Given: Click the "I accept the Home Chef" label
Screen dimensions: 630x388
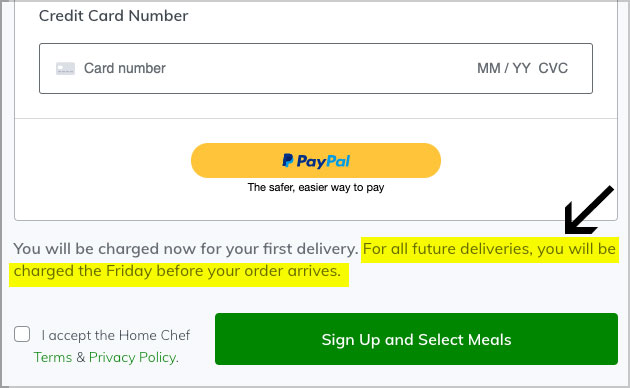Looking at the screenshot, I should (116, 335).
